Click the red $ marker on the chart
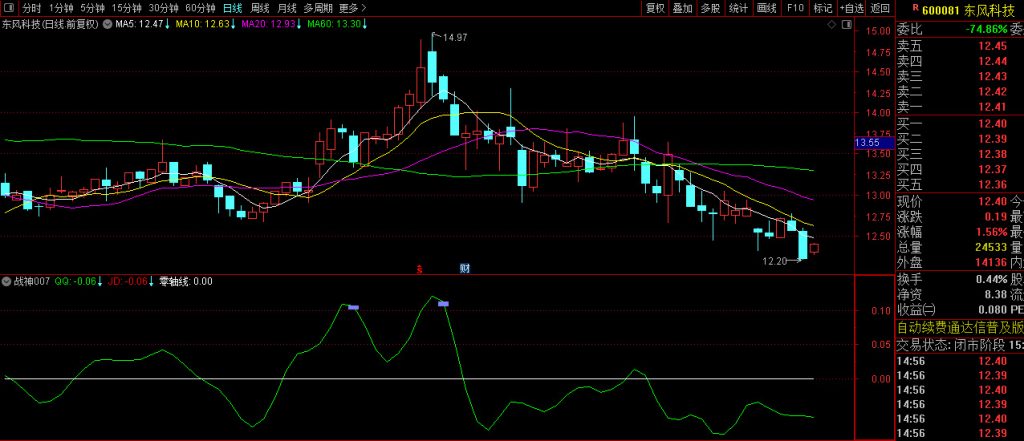1024x441 pixels. click(420, 268)
